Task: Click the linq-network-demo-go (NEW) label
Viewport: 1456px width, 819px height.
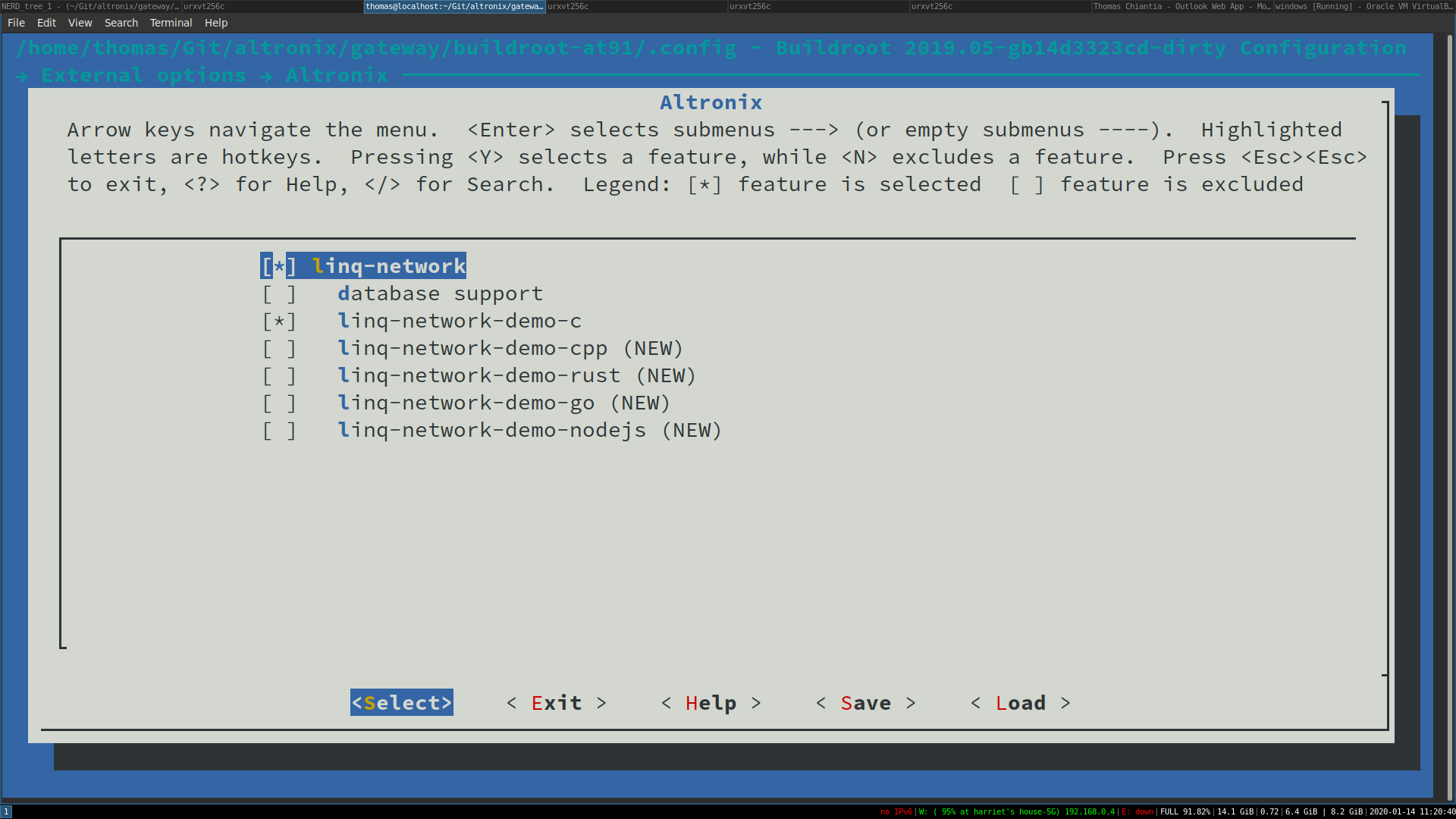Action: pos(504,403)
